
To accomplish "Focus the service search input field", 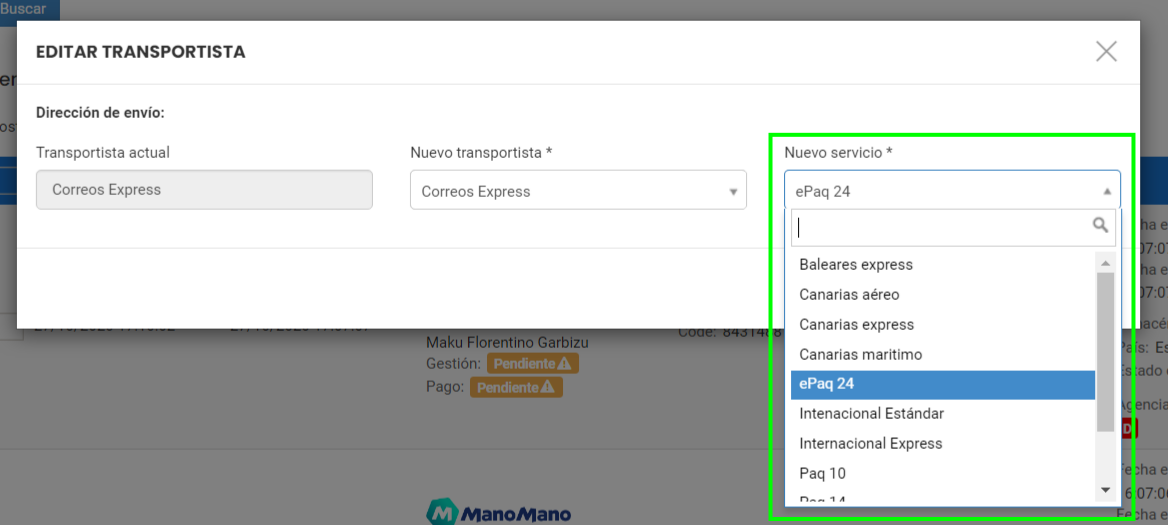I will [x=953, y=228].
